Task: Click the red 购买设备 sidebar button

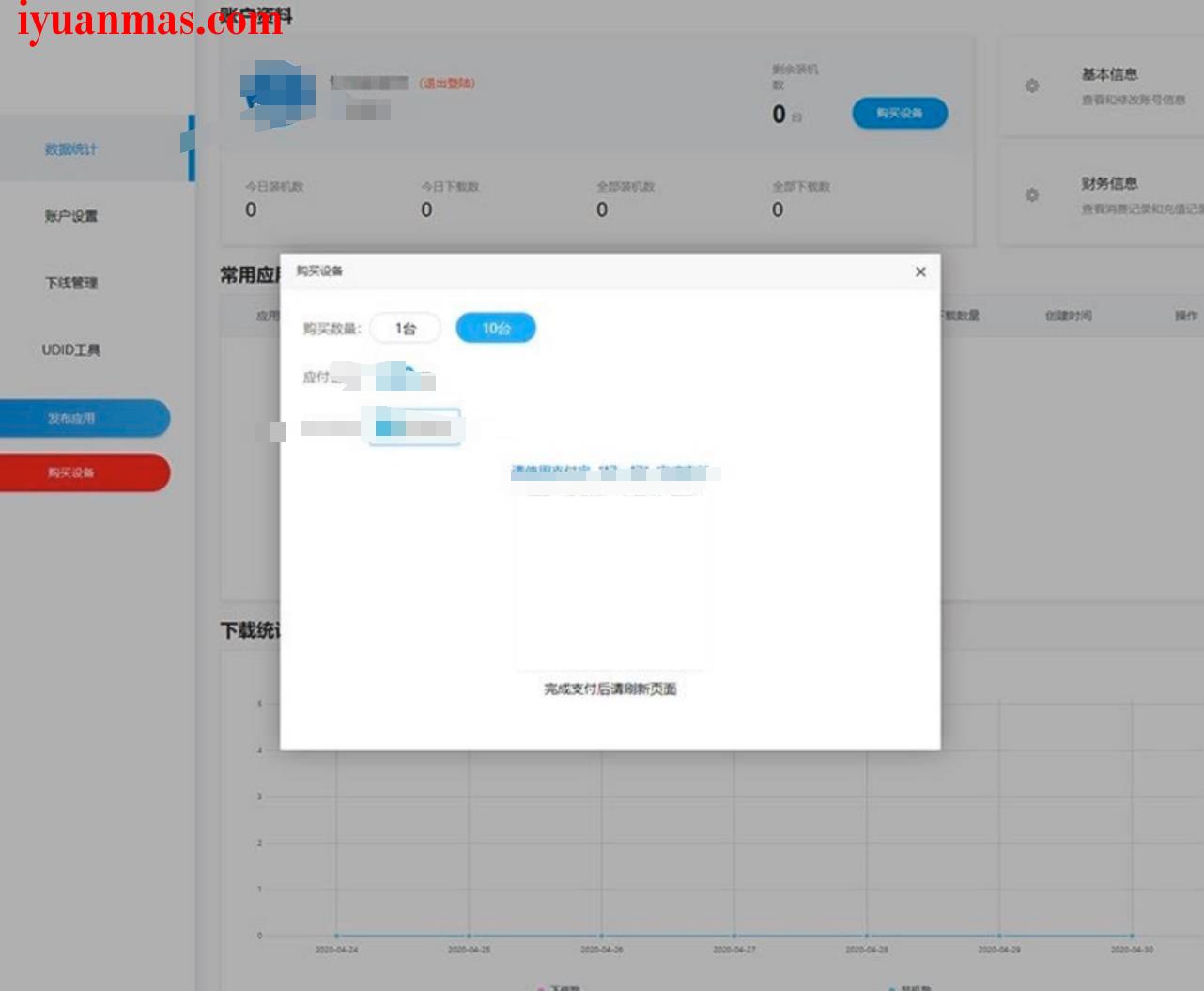Action: (x=83, y=472)
